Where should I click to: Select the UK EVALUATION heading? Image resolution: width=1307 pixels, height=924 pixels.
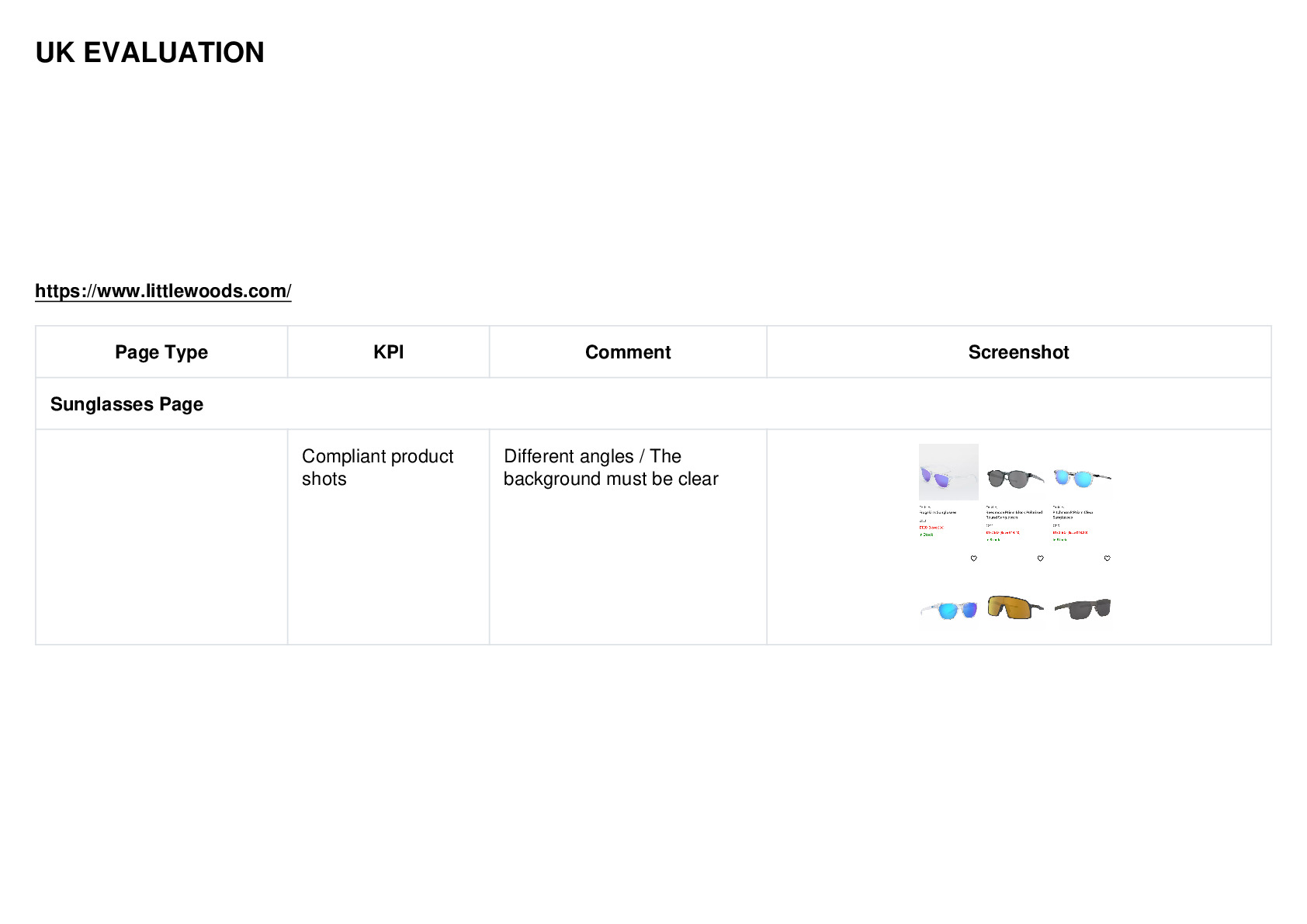click(x=150, y=53)
